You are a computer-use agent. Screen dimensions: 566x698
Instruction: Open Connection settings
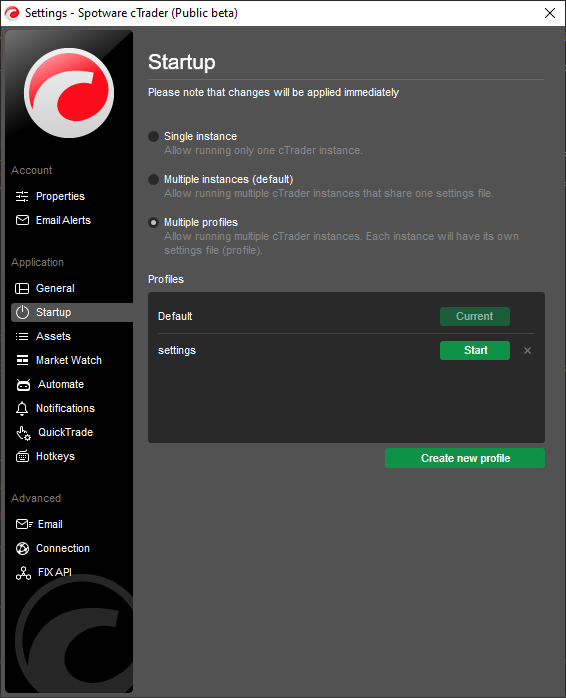pyautogui.click(x=63, y=548)
